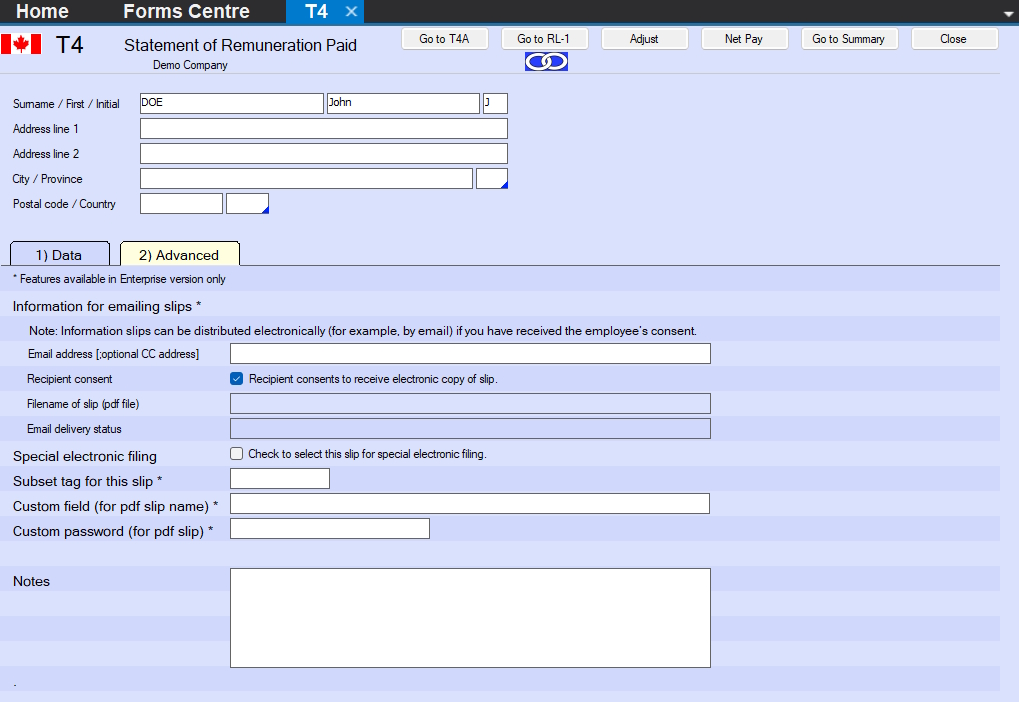Screen dimensions: 1019x702
Task: Click the Custom password input field
Action: click(x=330, y=529)
